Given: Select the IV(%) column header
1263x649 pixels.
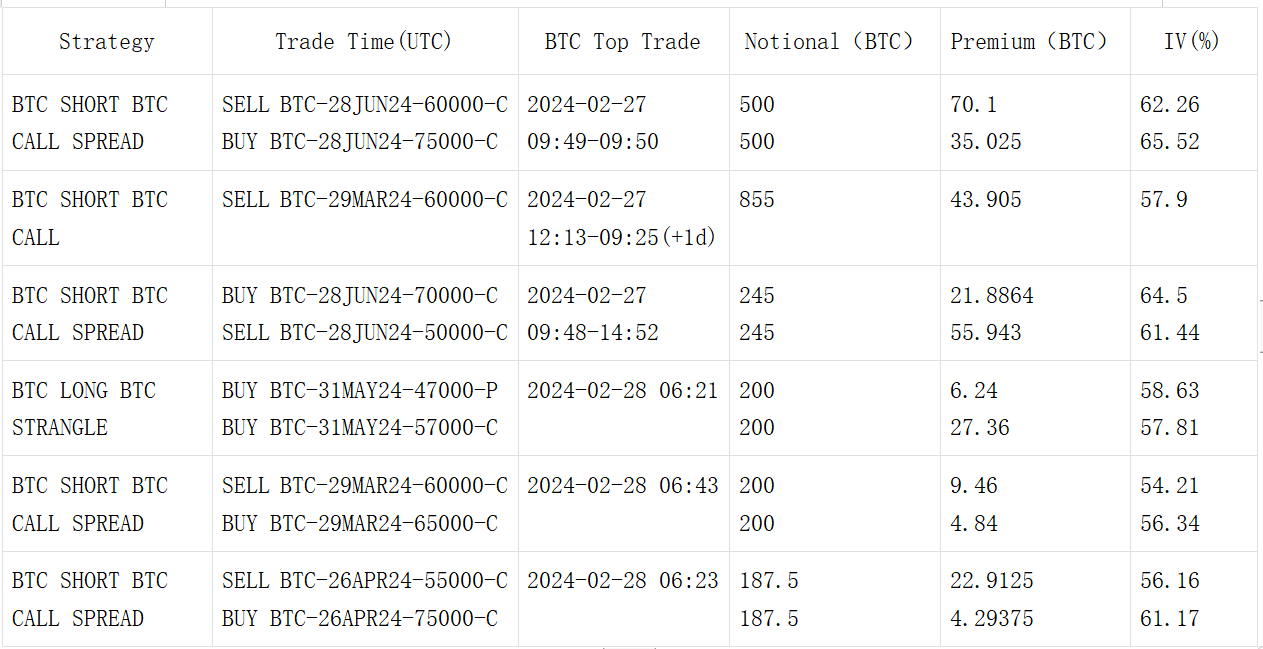Looking at the screenshot, I should coord(1192,42).
